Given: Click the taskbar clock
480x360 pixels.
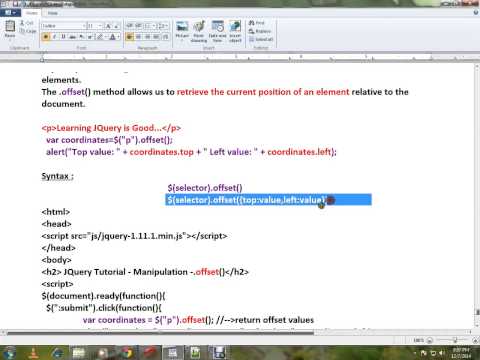Looking at the screenshot, I should [461, 352].
